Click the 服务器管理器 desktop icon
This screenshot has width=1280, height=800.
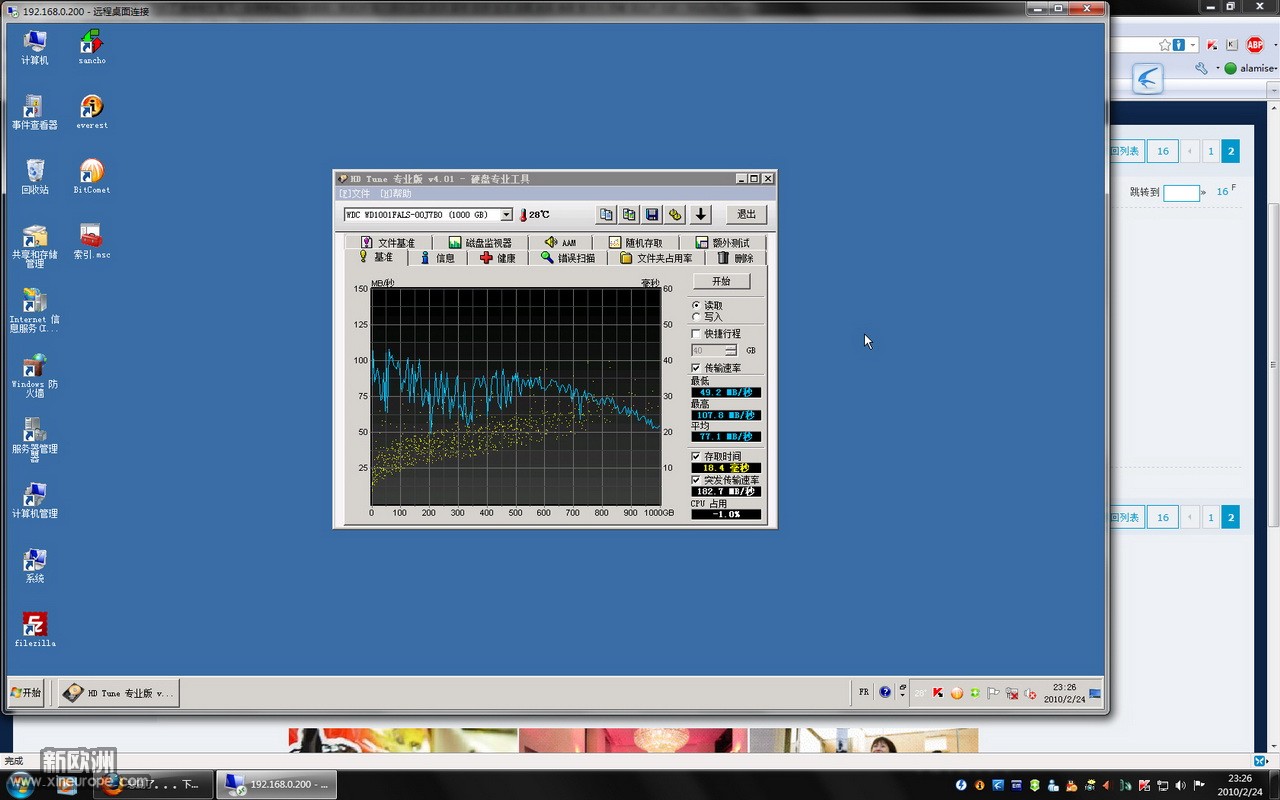click(35, 440)
